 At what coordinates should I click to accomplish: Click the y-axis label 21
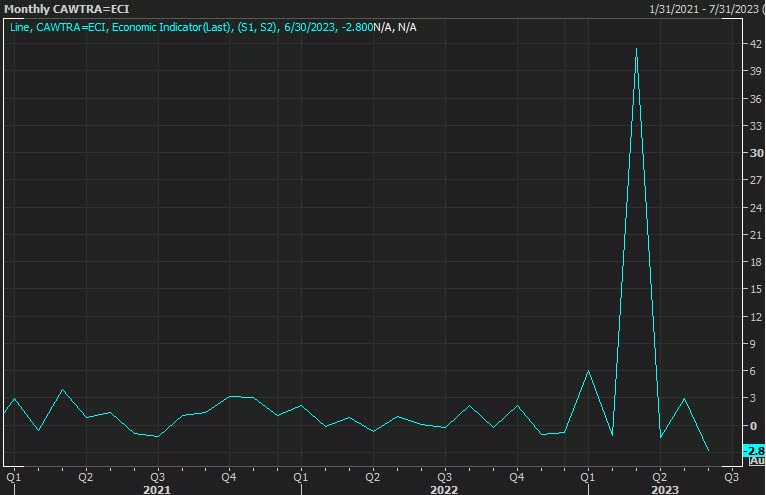coord(756,235)
